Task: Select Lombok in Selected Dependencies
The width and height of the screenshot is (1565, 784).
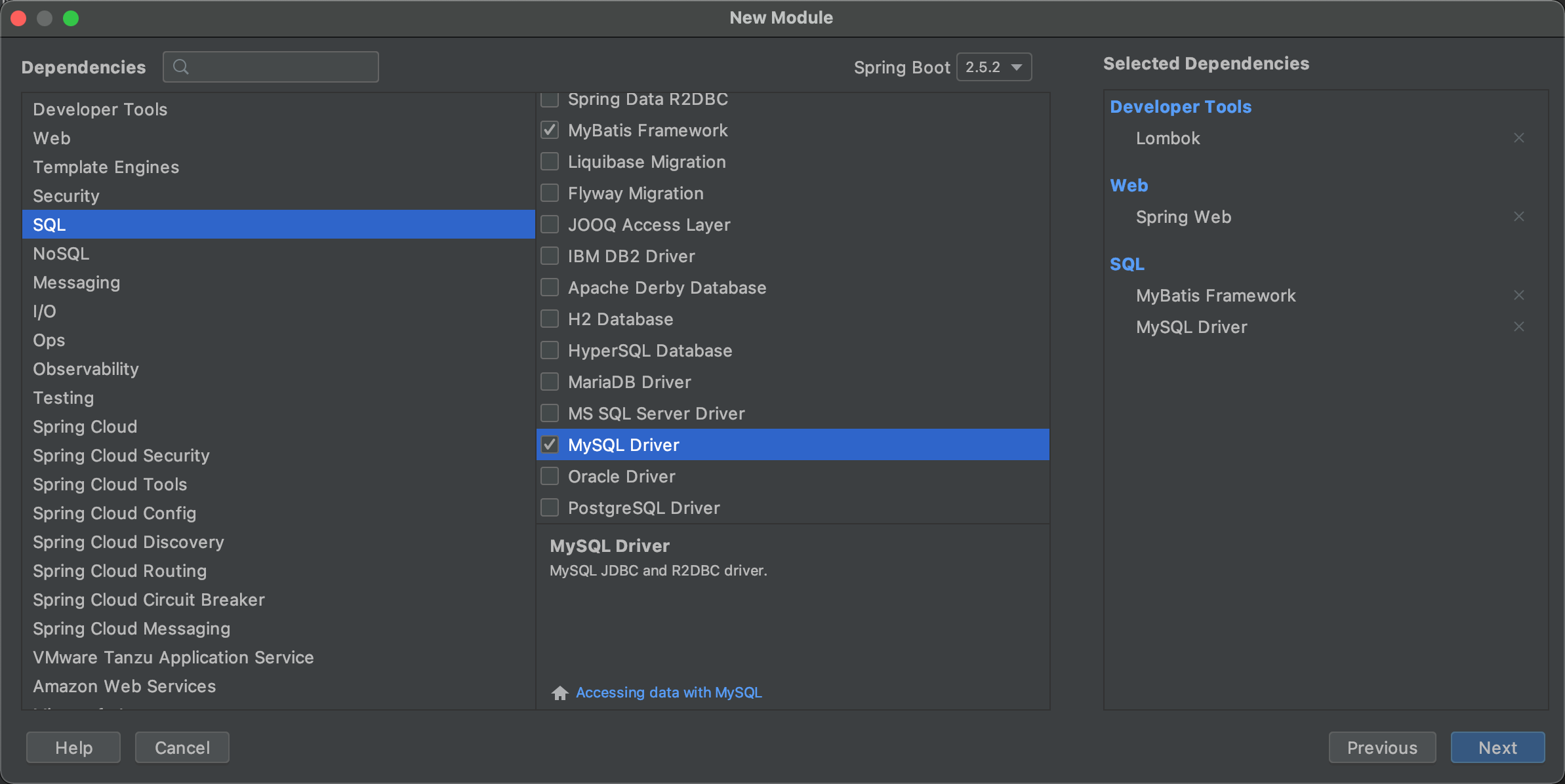Action: tap(1168, 138)
